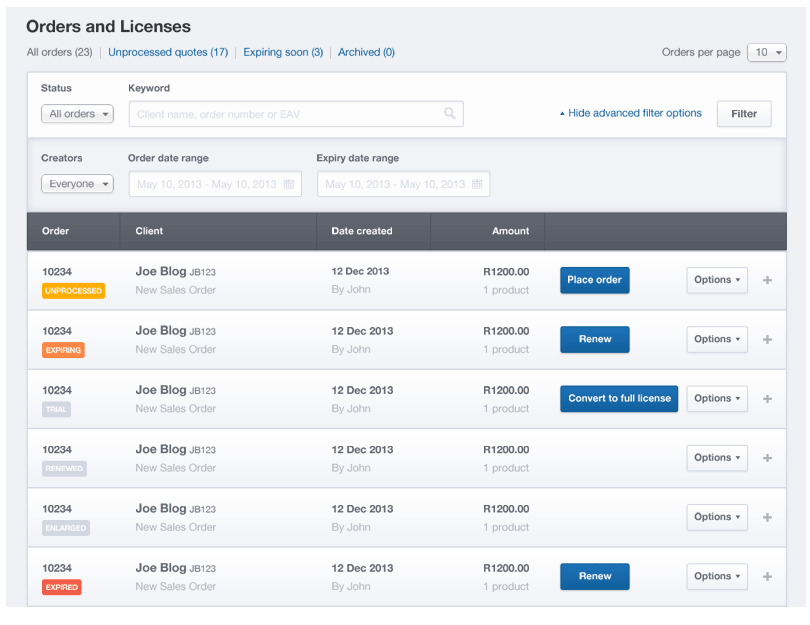
Task: Click Renew button on the EXPIRING order
Action: coord(595,339)
